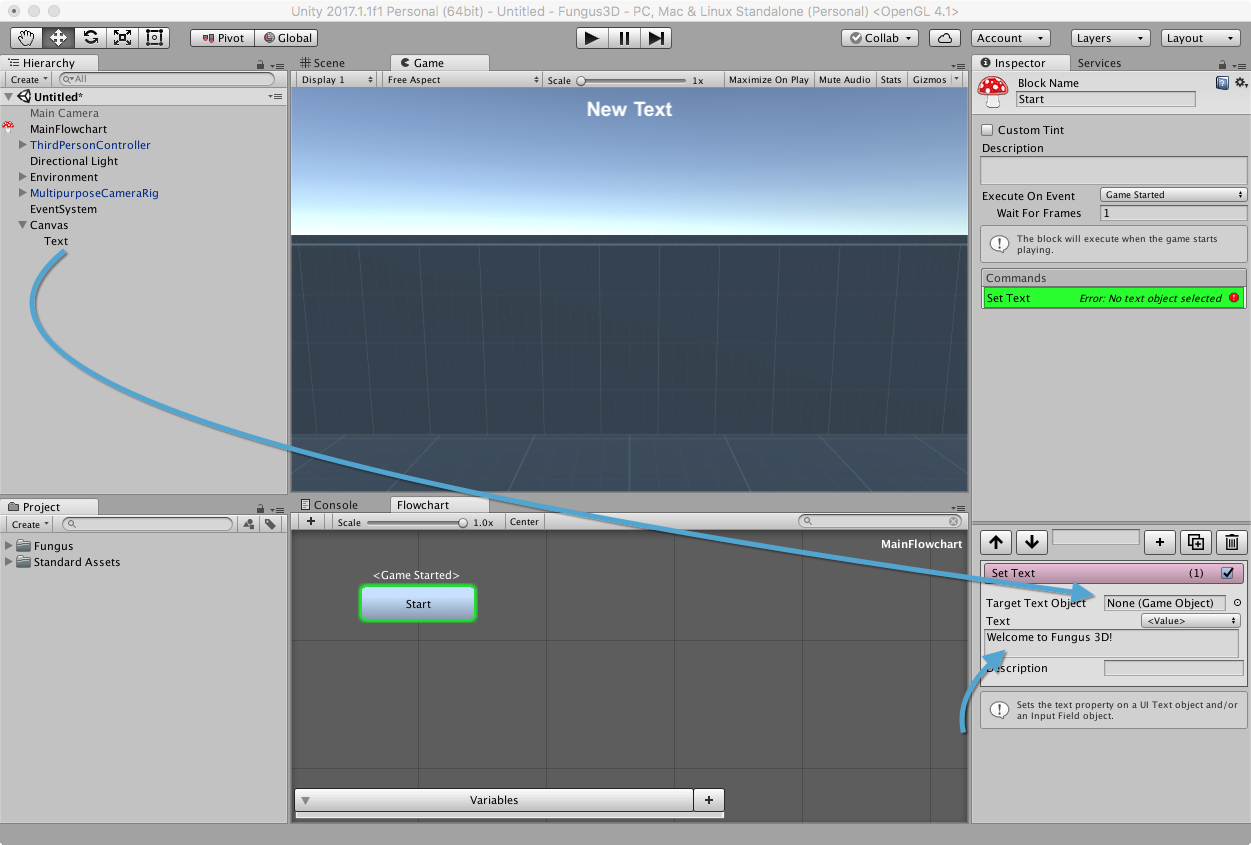Step forward one frame
Image resolution: width=1251 pixels, height=845 pixels.
656,38
